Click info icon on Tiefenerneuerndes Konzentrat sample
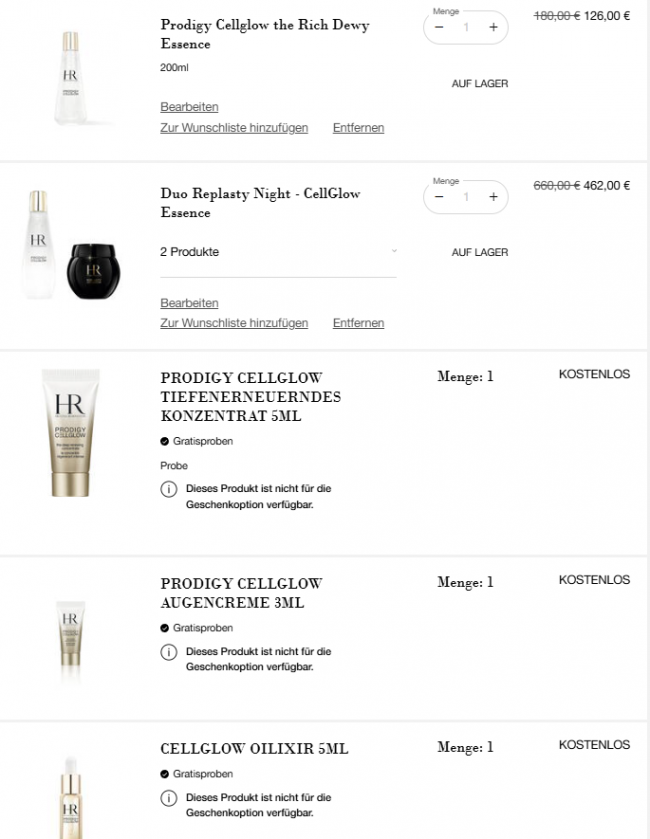Screen dimensions: 650x839 (x=169, y=489)
